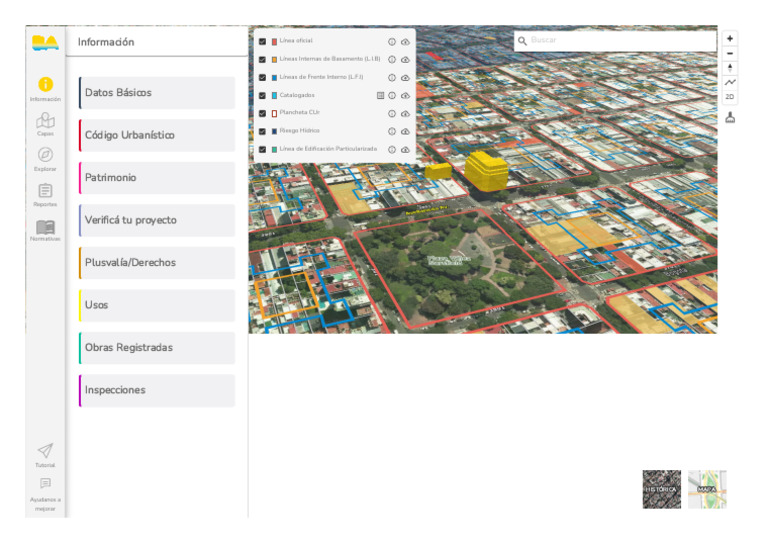This screenshot has height=543, width=768.
Task: Reset map north with compass arrow
Action: pyautogui.click(x=730, y=68)
